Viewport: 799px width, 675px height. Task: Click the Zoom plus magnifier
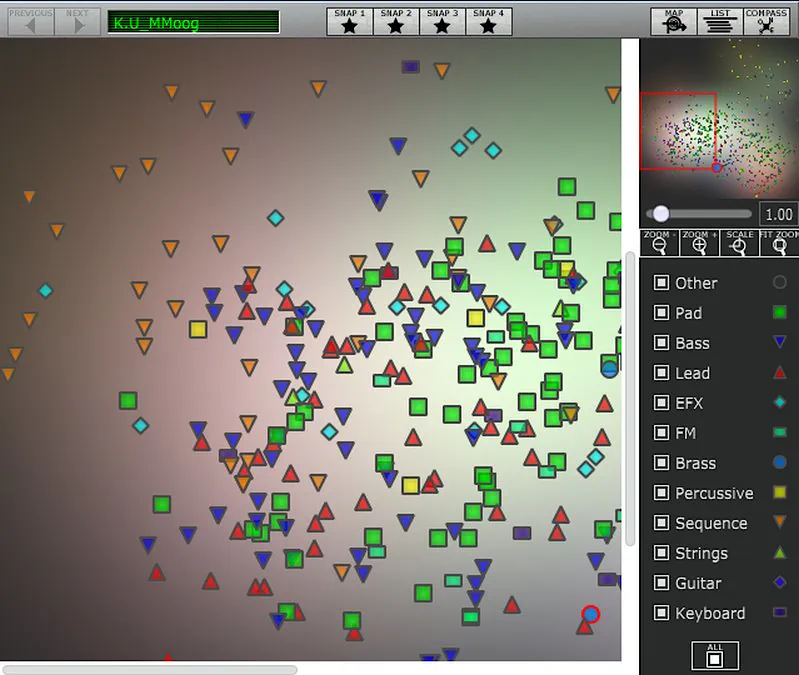(x=699, y=243)
